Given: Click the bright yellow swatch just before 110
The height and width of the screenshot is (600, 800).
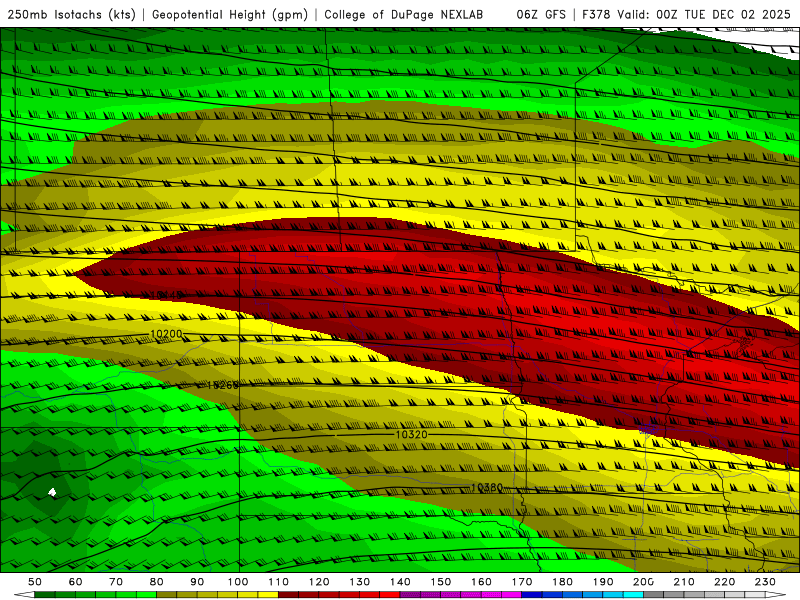Looking at the screenshot, I should (268, 595).
